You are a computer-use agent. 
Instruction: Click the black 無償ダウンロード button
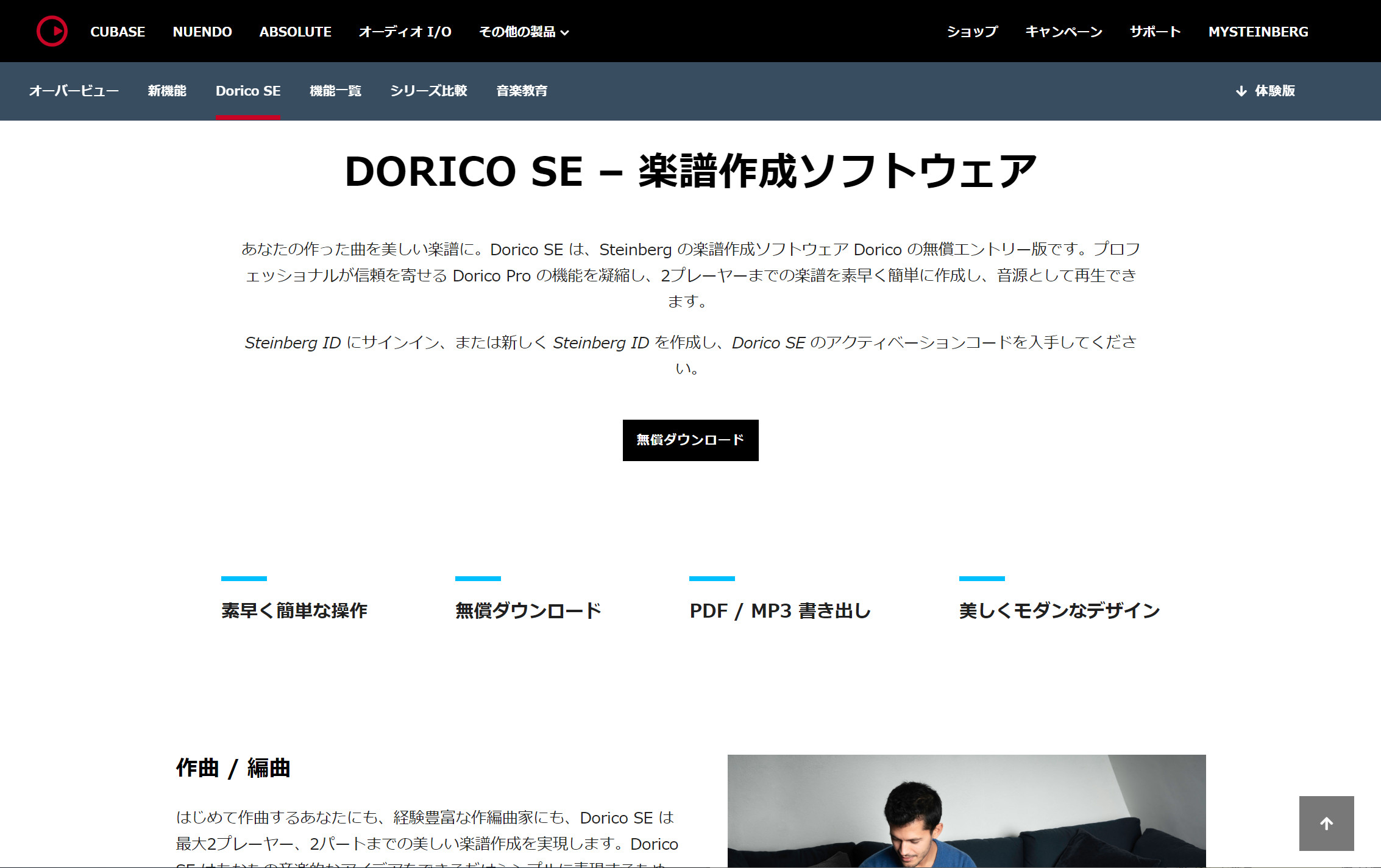click(x=690, y=440)
